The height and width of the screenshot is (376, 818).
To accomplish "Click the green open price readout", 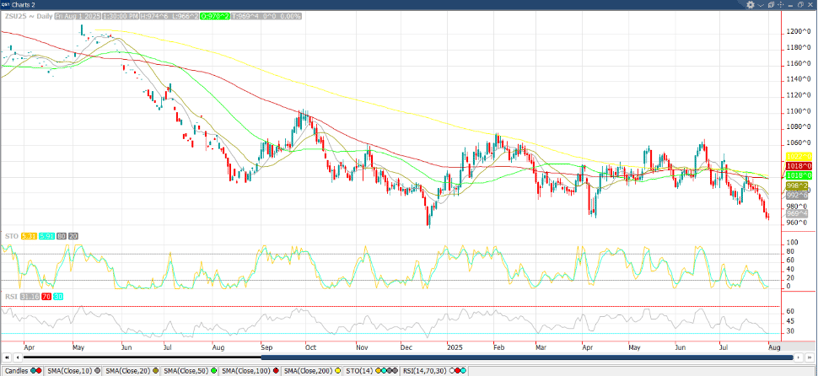I will pyautogui.click(x=214, y=16).
